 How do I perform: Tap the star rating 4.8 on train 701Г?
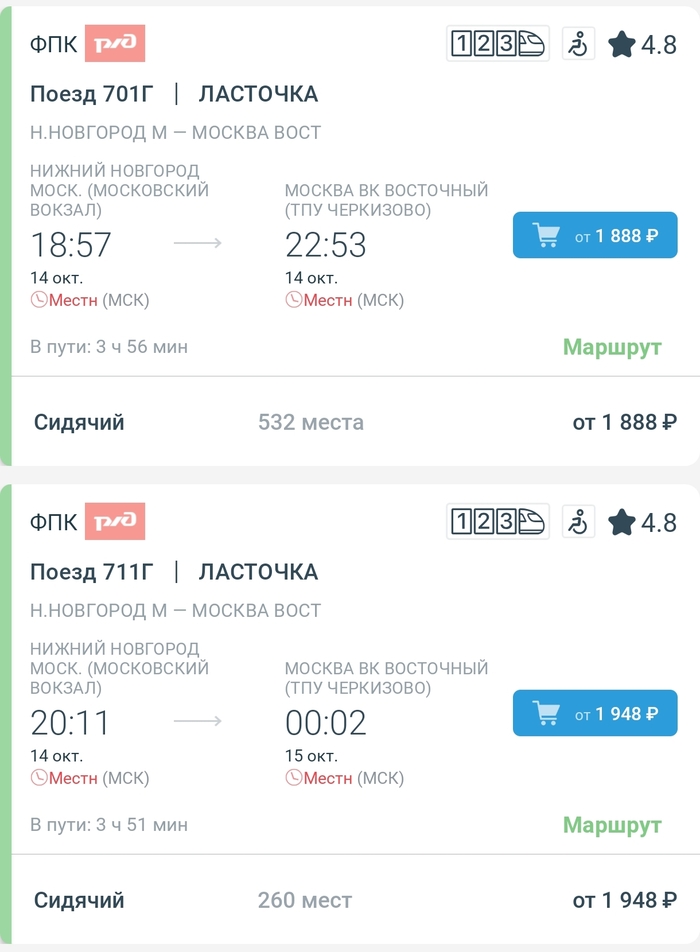point(642,45)
